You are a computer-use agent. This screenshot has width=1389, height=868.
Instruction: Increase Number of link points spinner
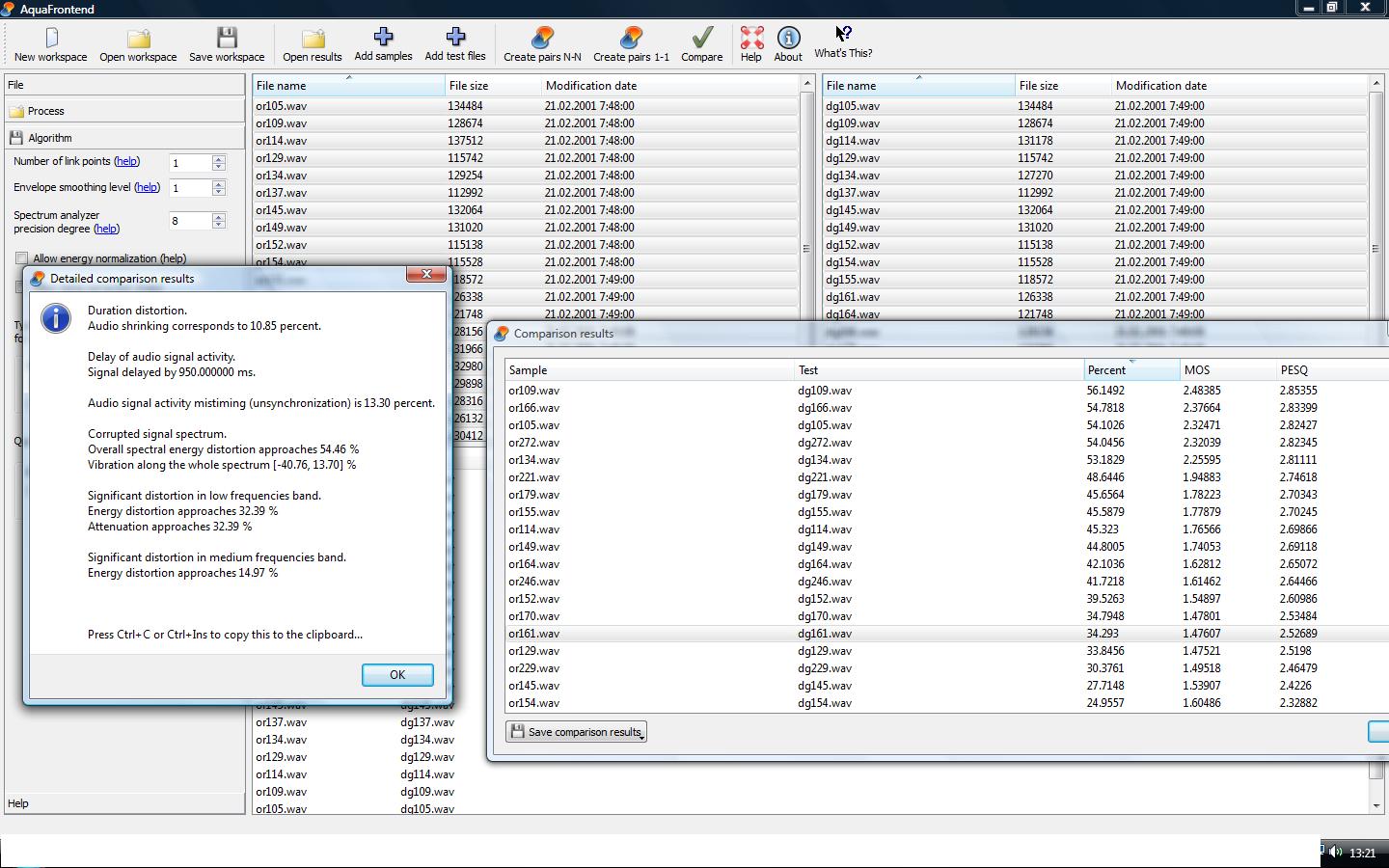click(219, 159)
